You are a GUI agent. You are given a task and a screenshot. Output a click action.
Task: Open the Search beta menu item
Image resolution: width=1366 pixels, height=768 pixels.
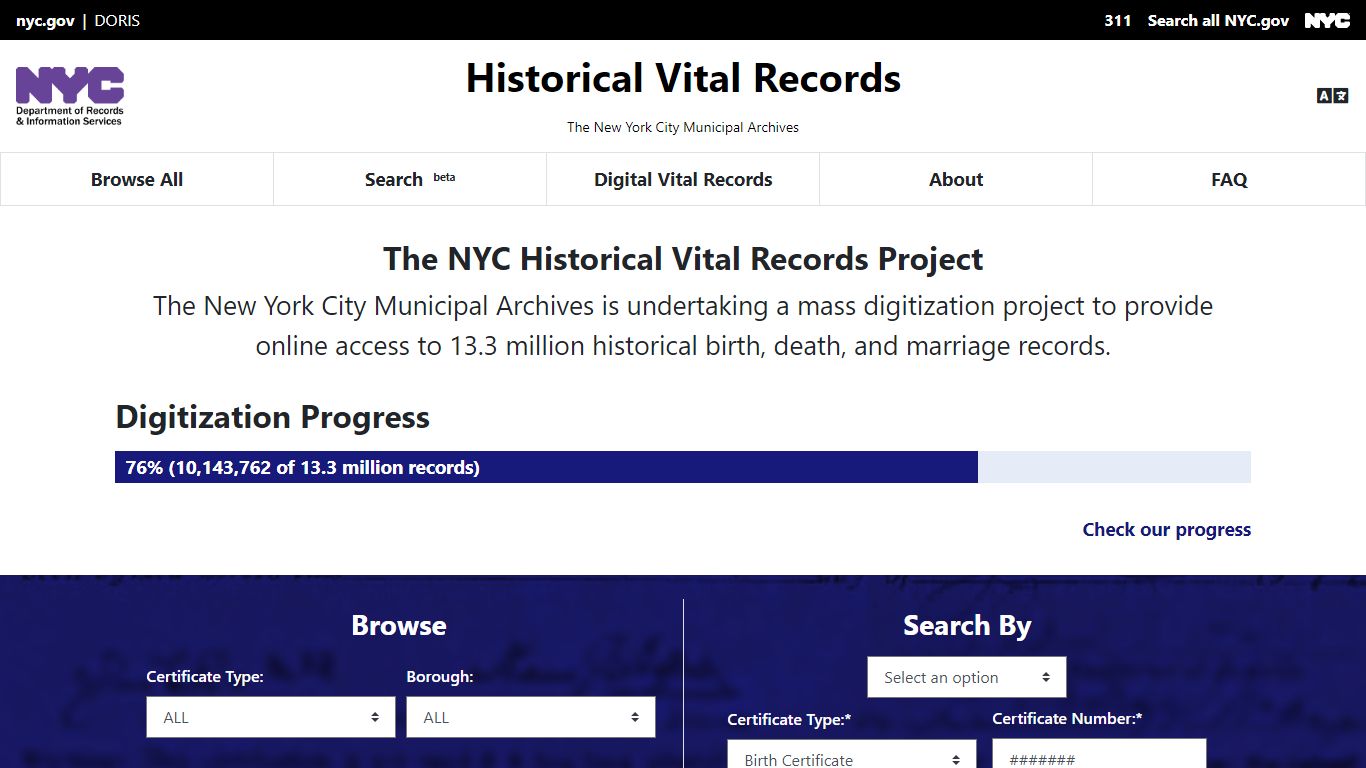(x=410, y=179)
